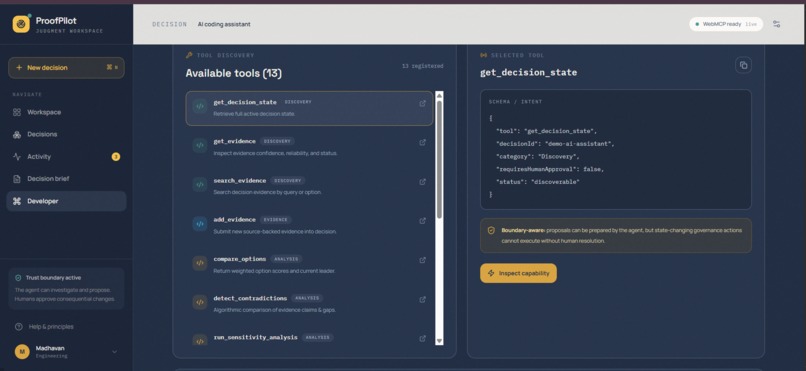Image resolution: width=806 pixels, height=371 pixels.
Task: Click the ProofPilot logo icon
Action: click(x=21, y=24)
